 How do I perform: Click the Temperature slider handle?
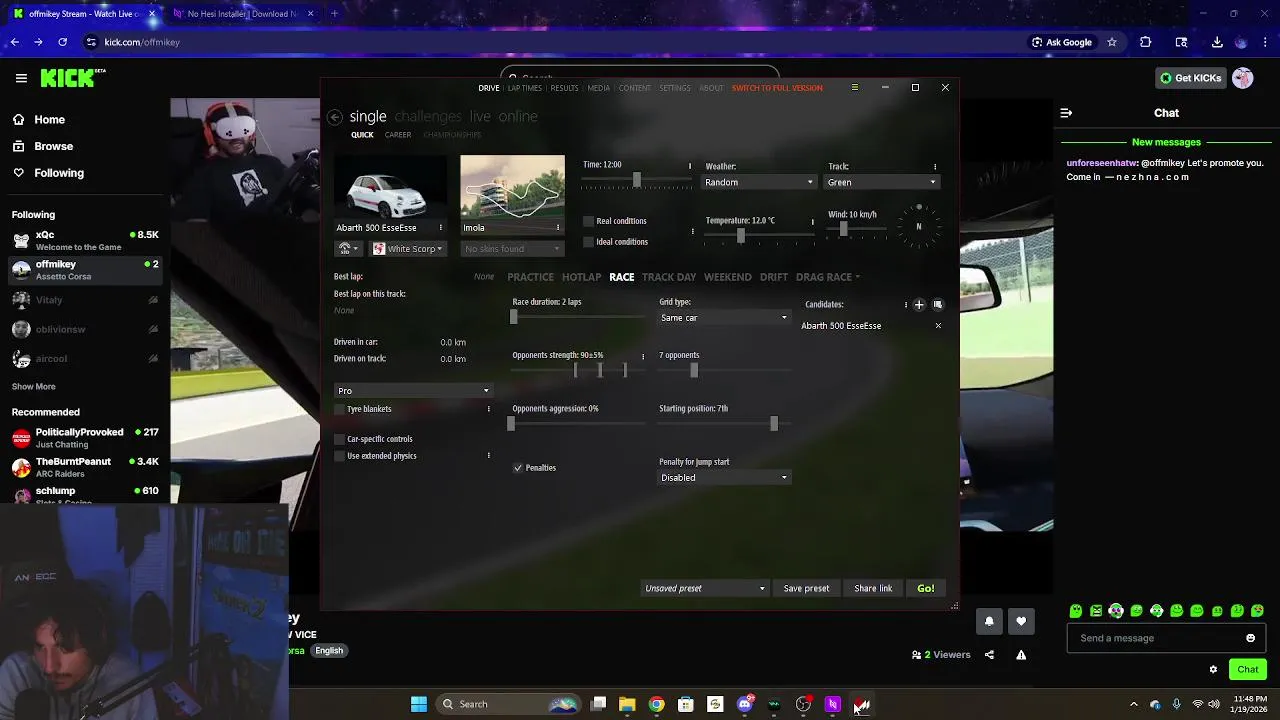740,235
